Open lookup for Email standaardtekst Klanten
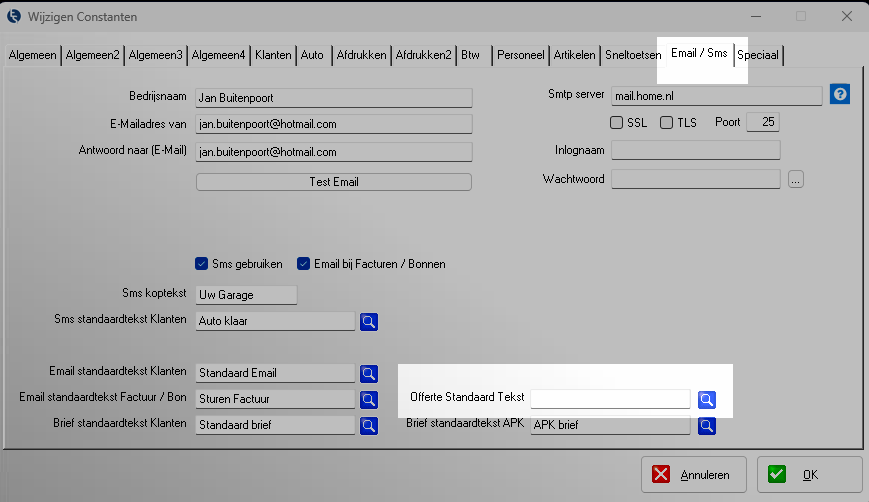This screenshot has width=869, height=502. pyautogui.click(x=369, y=373)
